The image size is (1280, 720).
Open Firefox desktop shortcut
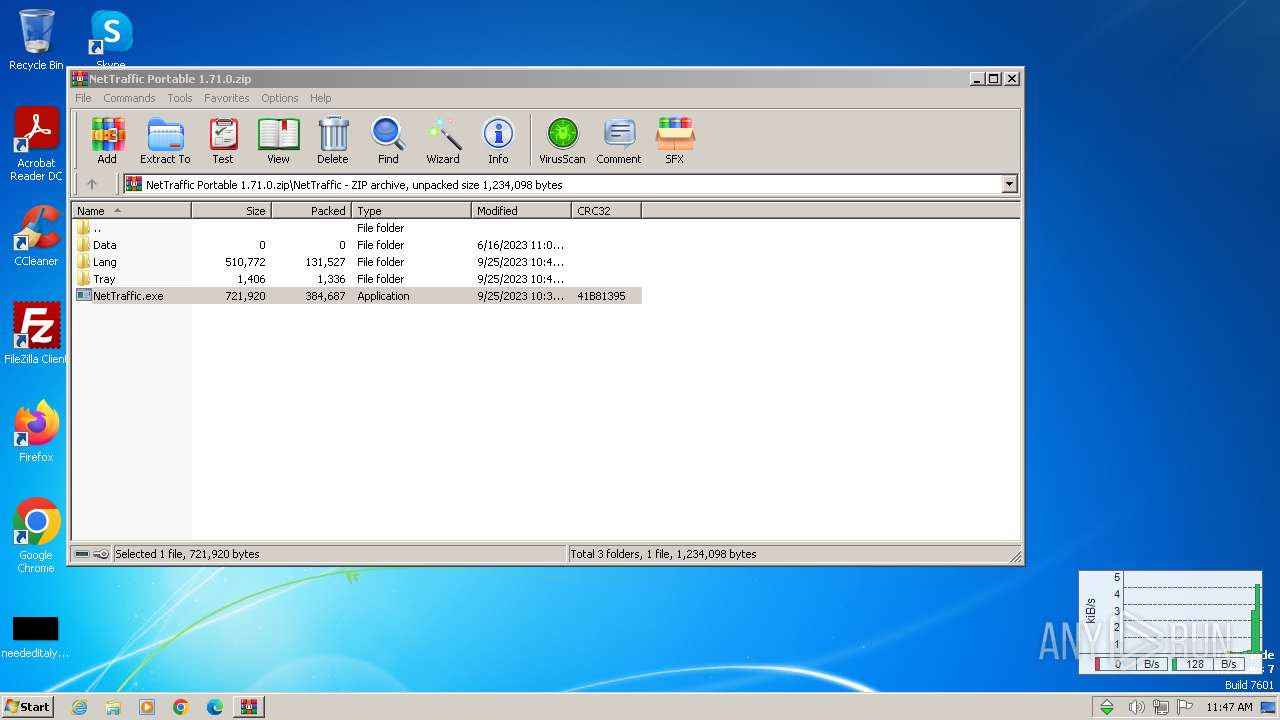click(x=36, y=432)
